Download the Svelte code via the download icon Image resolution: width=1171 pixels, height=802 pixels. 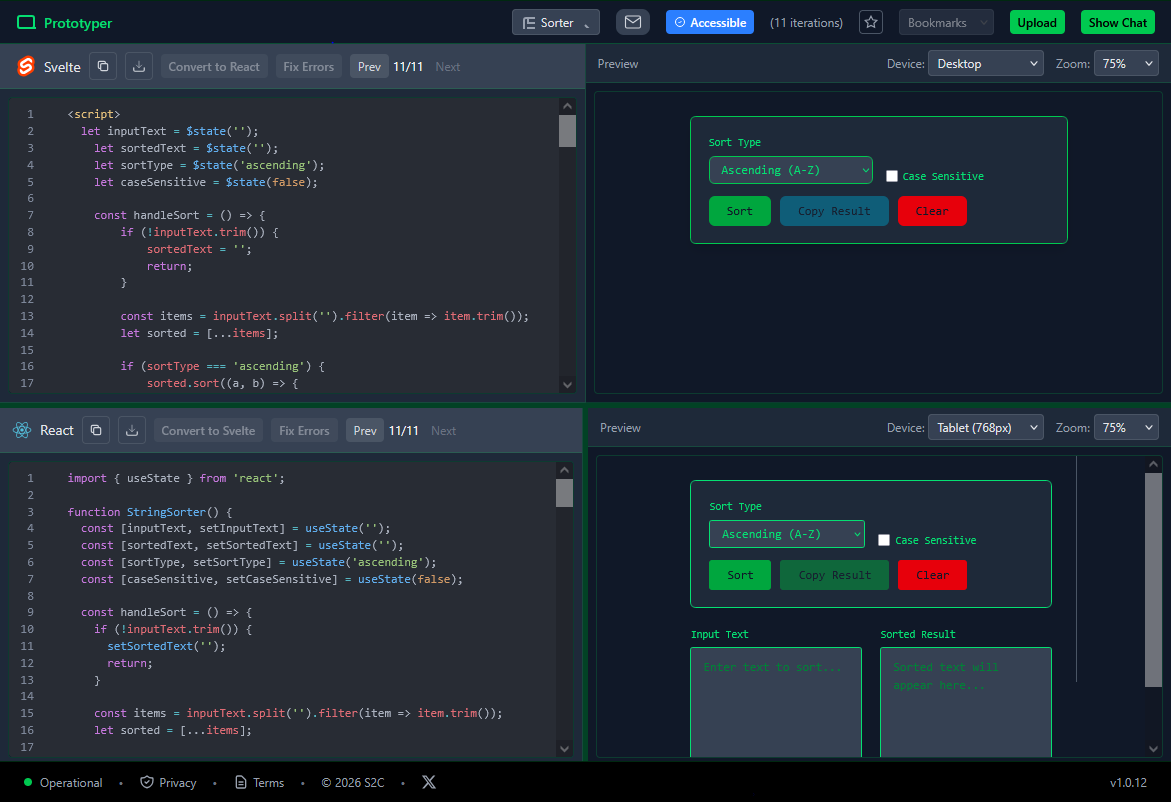138,65
